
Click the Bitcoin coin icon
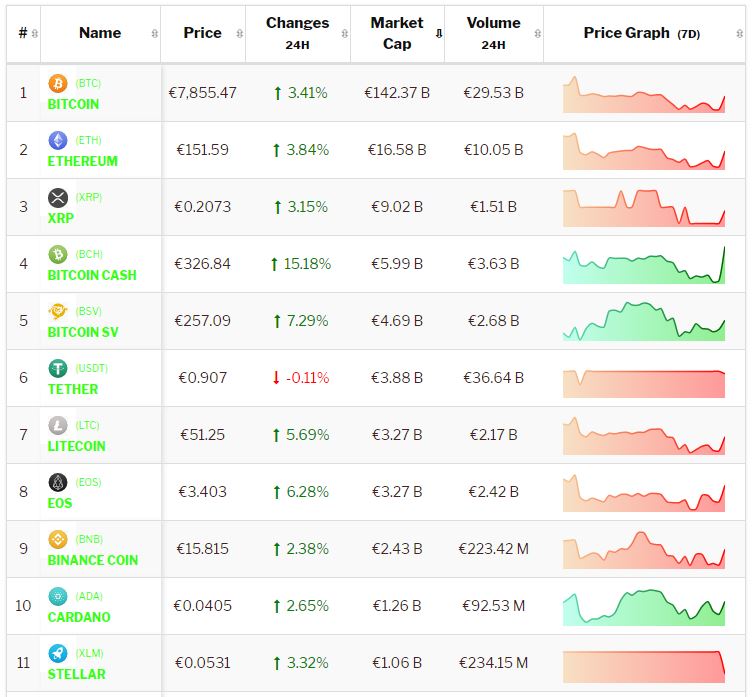pos(58,83)
